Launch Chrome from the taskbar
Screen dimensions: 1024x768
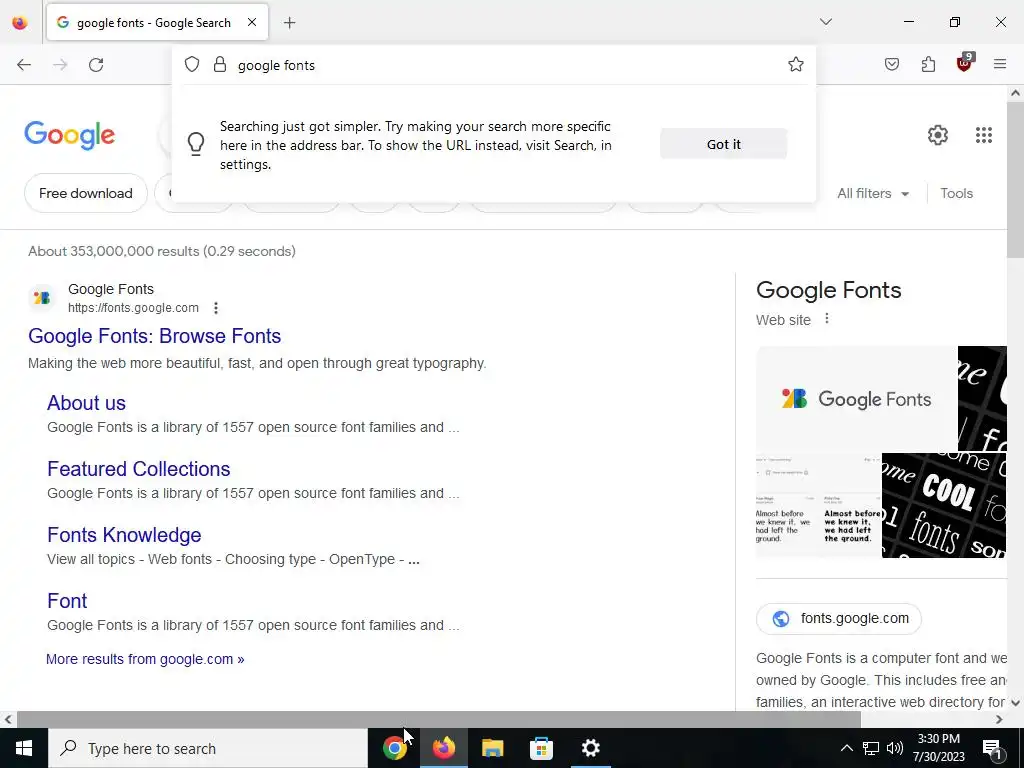click(394, 748)
